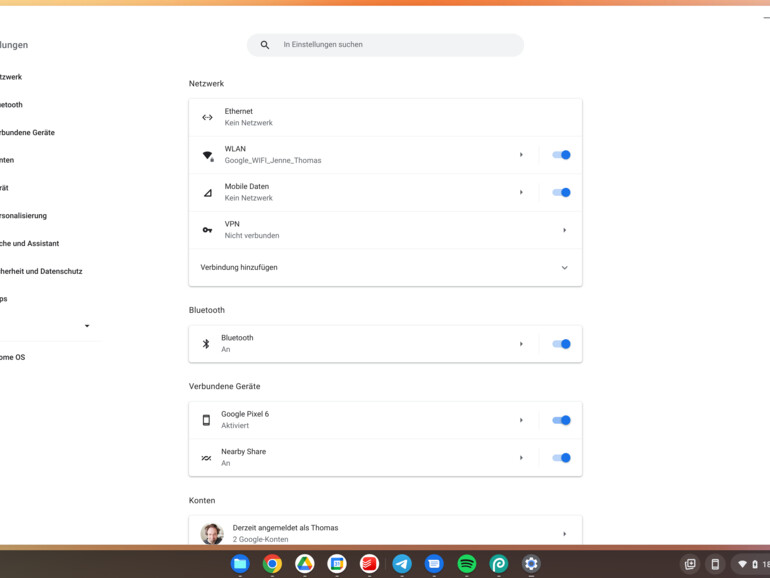Switch off the Bluetooth toggle

561,344
